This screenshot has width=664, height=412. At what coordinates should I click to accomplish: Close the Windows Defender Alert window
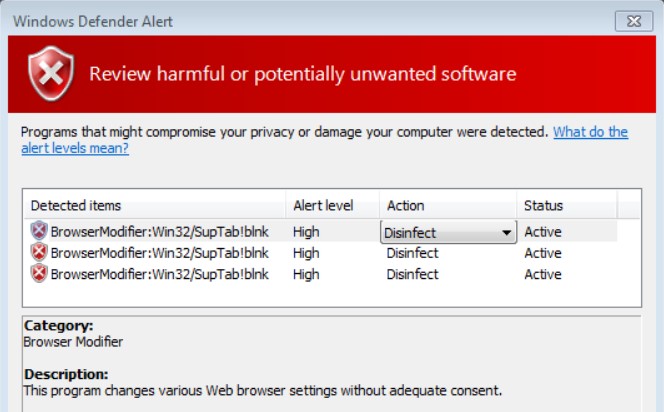(x=633, y=19)
